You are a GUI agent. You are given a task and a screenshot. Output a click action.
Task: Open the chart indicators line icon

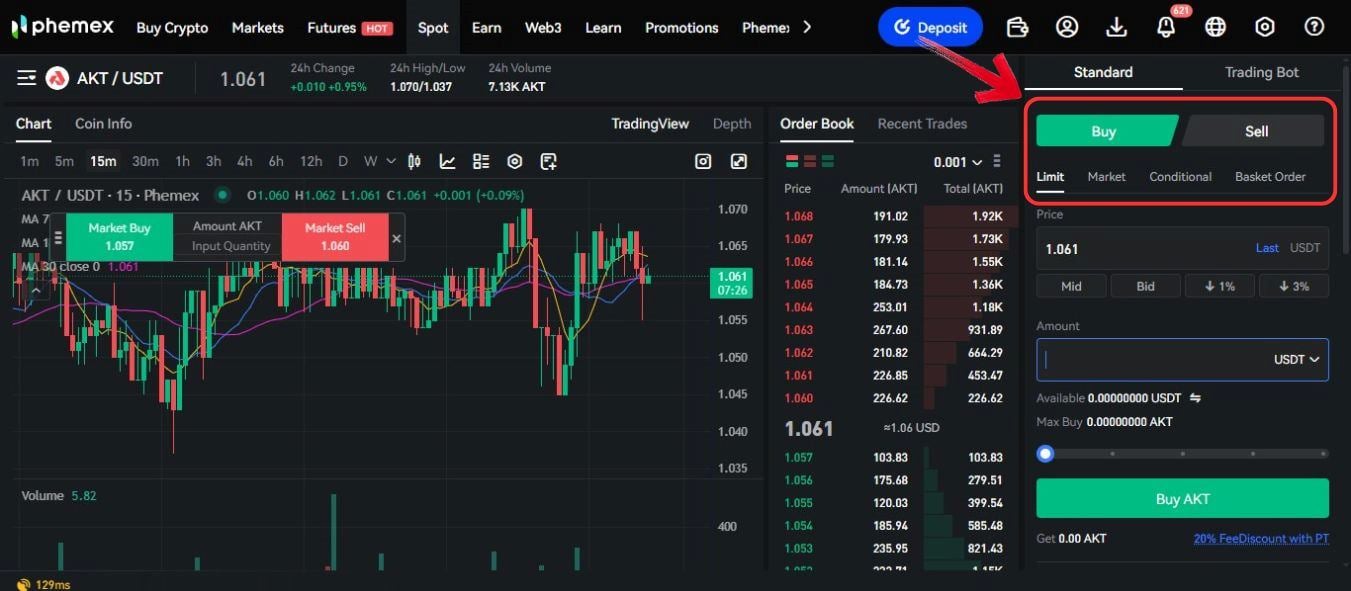[x=448, y=161]
